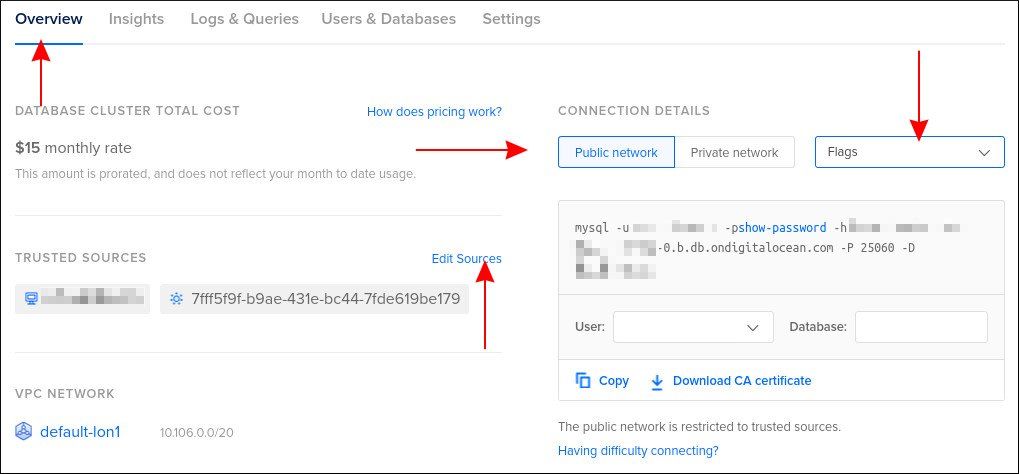Select the Public network toggle
1019x474 pixels.
616,152
